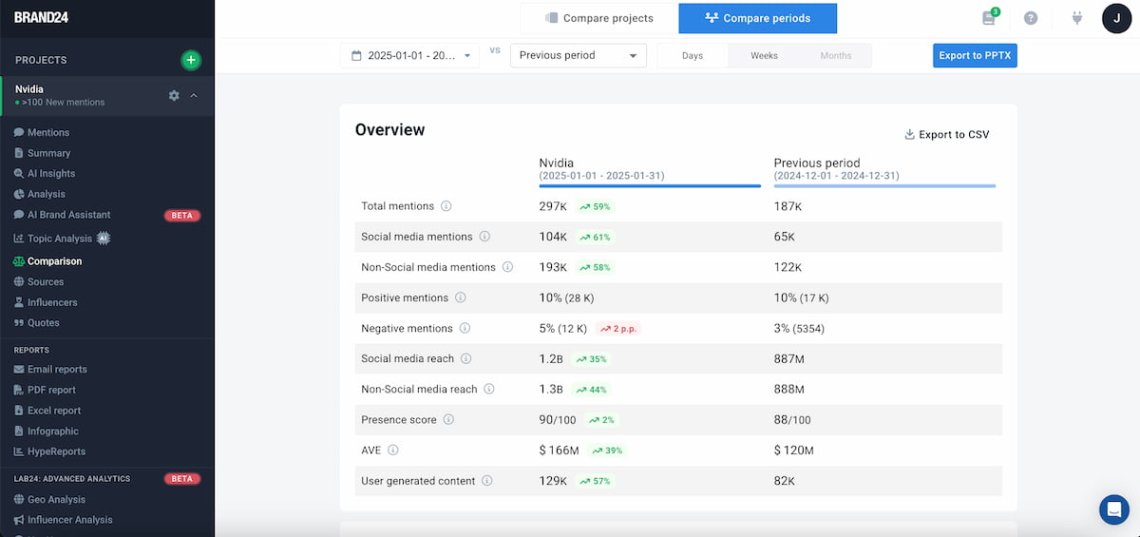Open Topic Analysis
Screen dimensions: 1140x537
point(62,238)
